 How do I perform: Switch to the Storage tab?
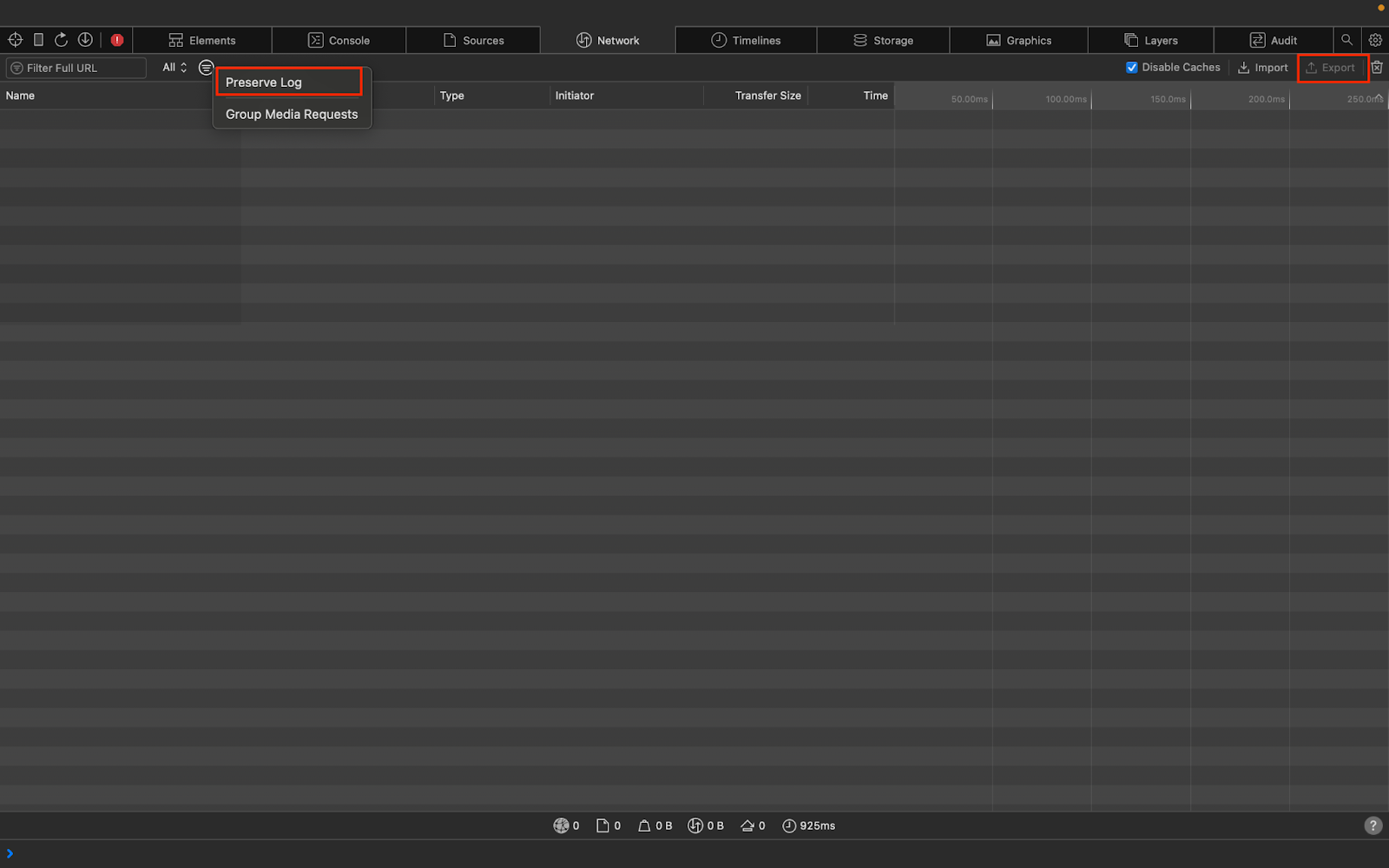pyautogui.click(x=884, y=40)
